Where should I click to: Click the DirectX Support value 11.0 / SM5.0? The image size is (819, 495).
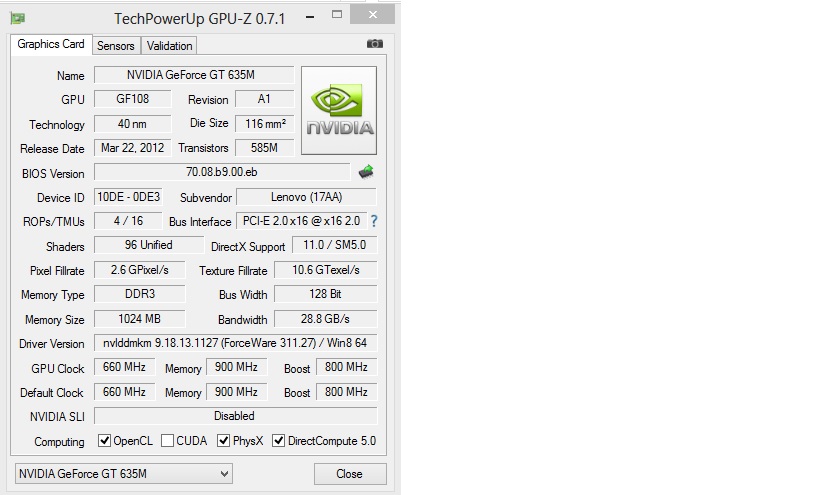(x=334, y=245)
